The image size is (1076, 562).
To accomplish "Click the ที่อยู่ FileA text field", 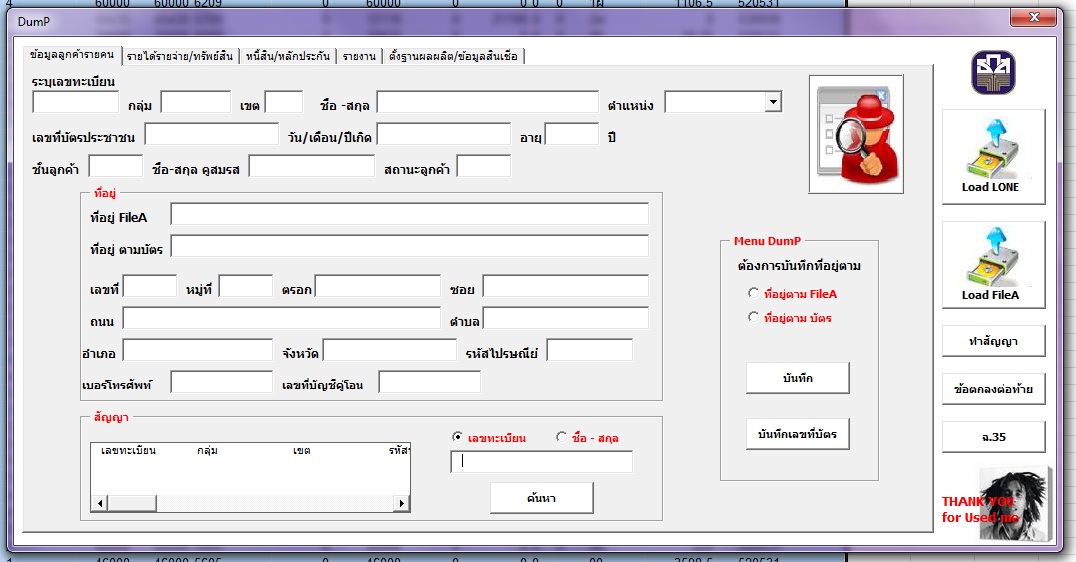I will point(409,214).
